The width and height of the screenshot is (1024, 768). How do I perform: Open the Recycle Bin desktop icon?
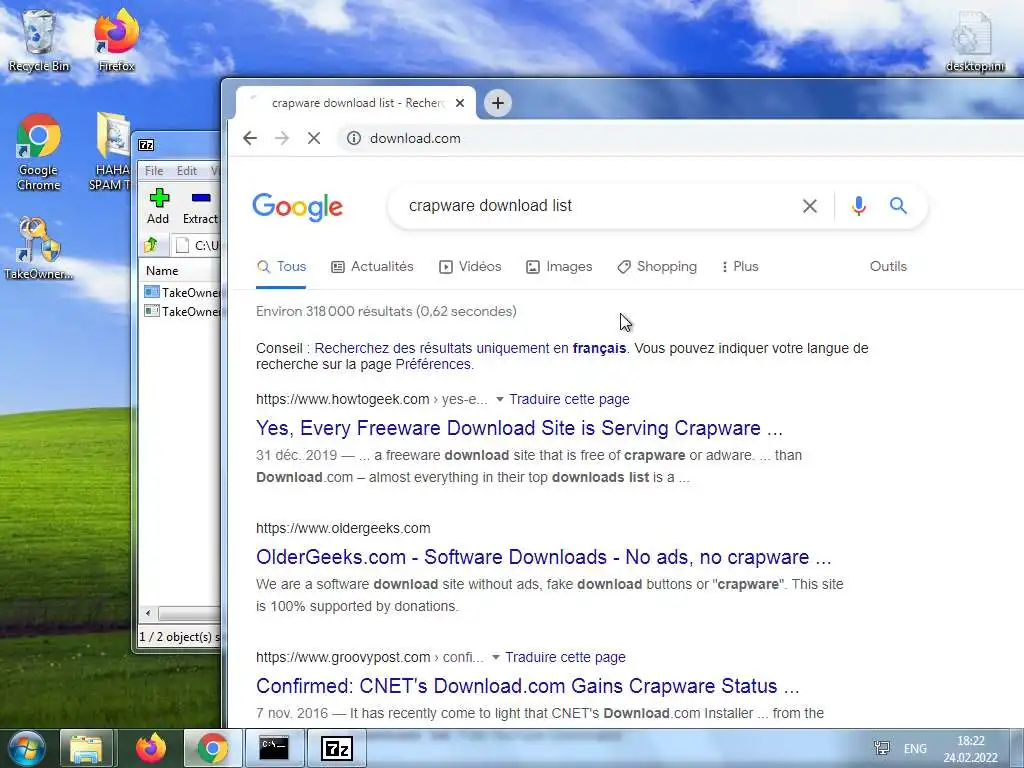coord(39,40)
